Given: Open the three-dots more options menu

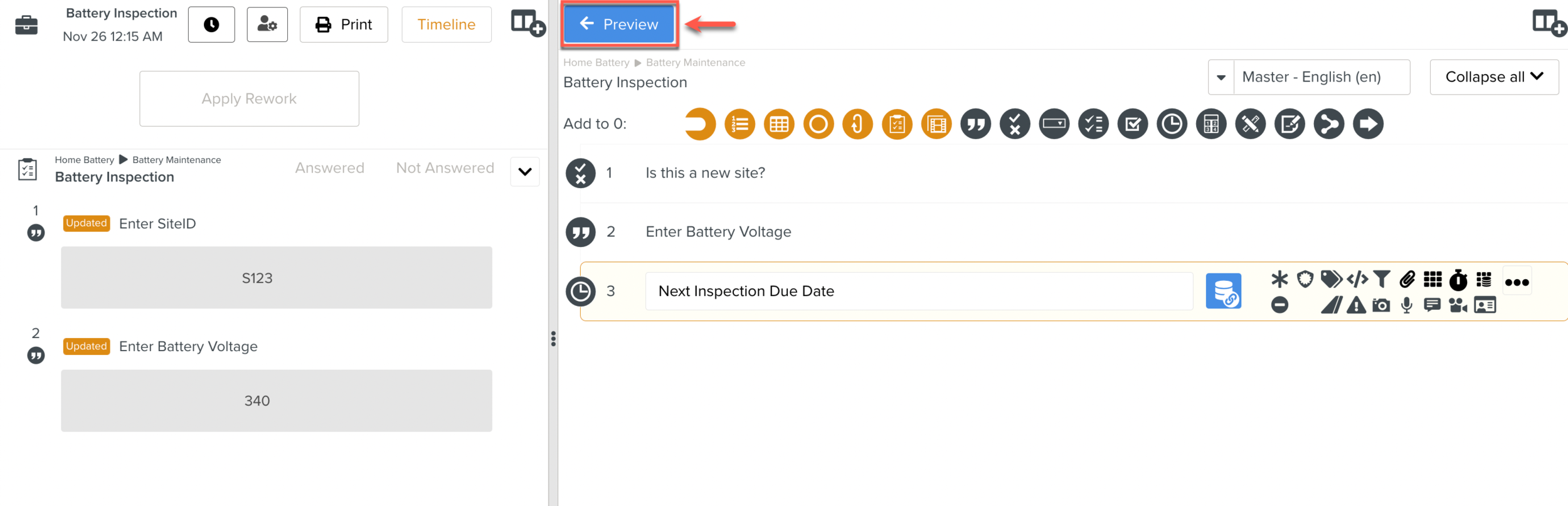Looking at the screenshot, I should pos(1517,282).
